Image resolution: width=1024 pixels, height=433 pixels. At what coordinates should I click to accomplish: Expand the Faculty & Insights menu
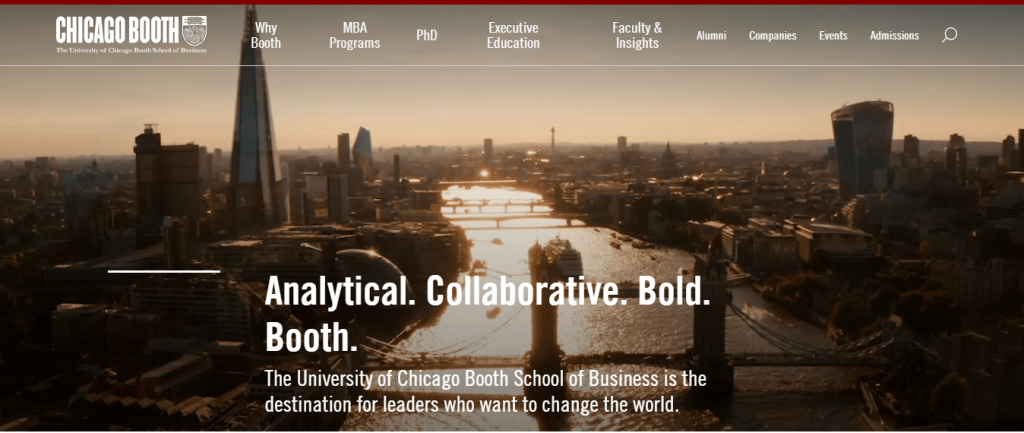(637, 35)
